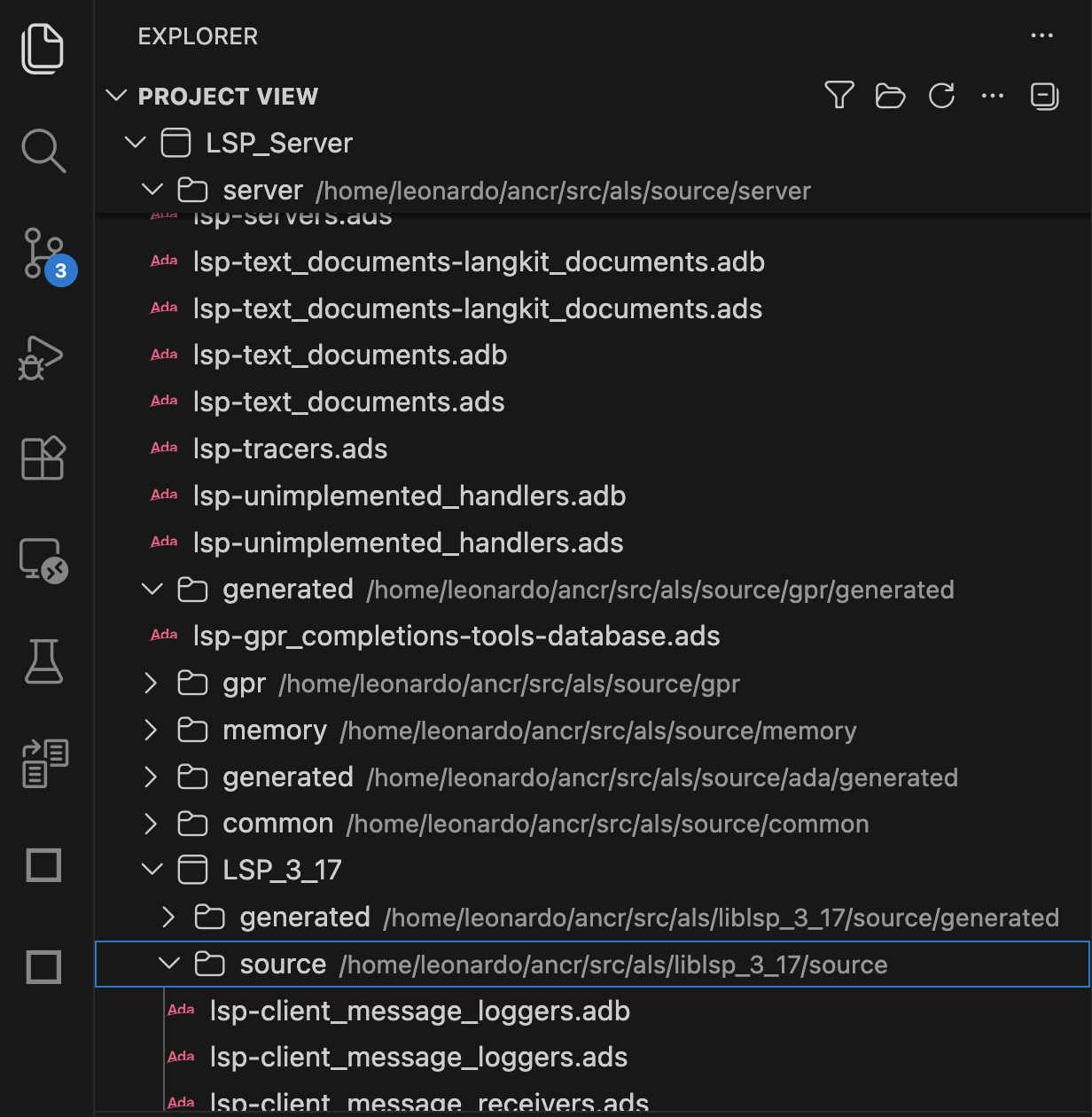Expand the memory folder
This screenshot has height=1117, width=1092.
tap(151, 730)
